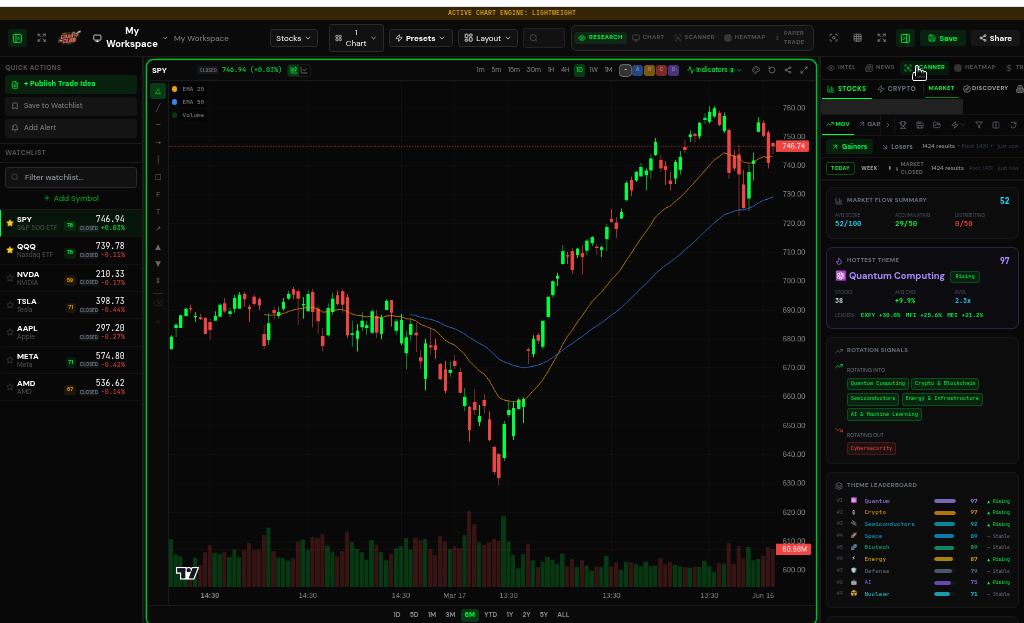Click Add Alert button
The image size is (1024, 623).
pos(71,128)
